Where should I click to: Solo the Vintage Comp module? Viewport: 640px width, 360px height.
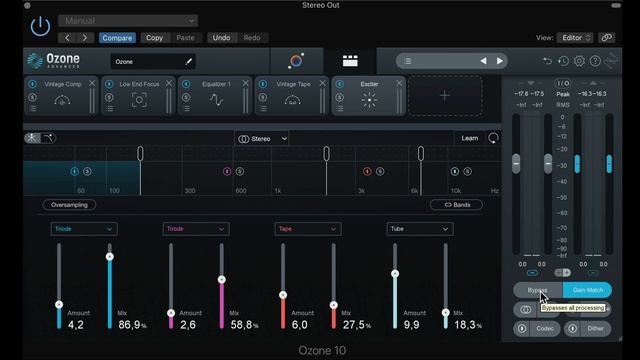[x=32, y=98]
